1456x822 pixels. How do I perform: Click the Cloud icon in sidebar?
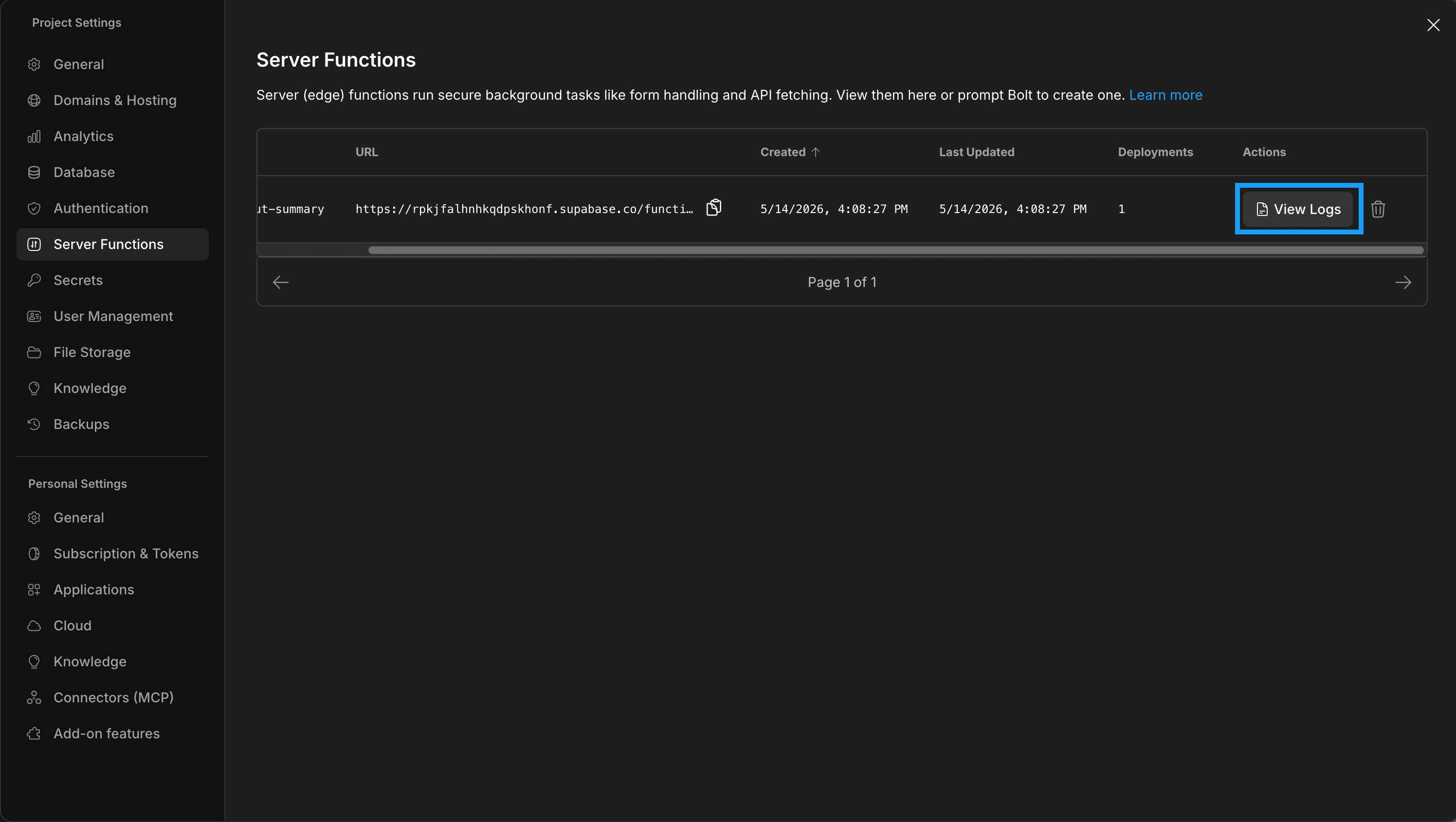[x=34, y=626]
